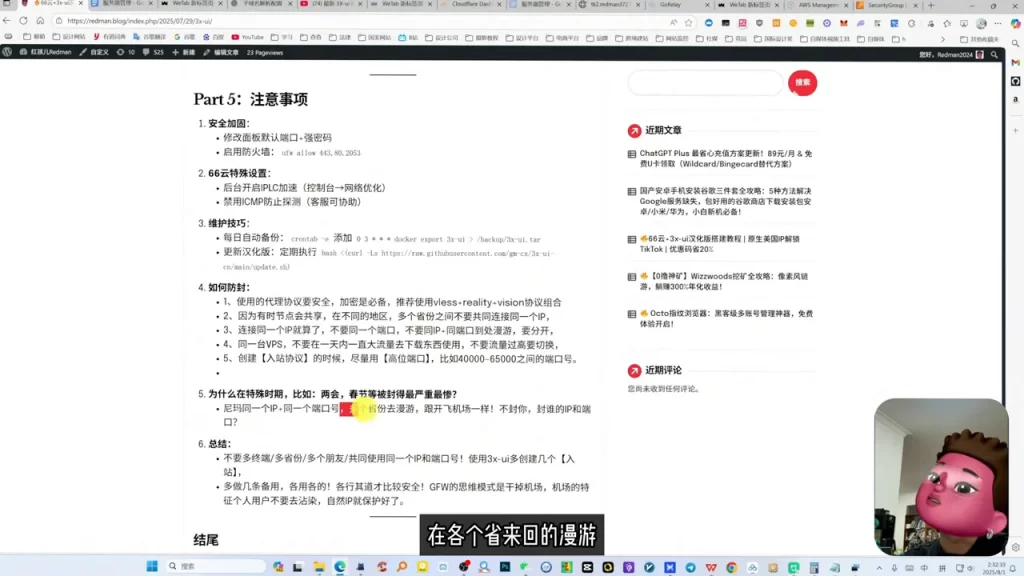The width and height of the screenshot is (1024, 576).
Task: Open the Redman2024 user account menu
Action: 951,55
